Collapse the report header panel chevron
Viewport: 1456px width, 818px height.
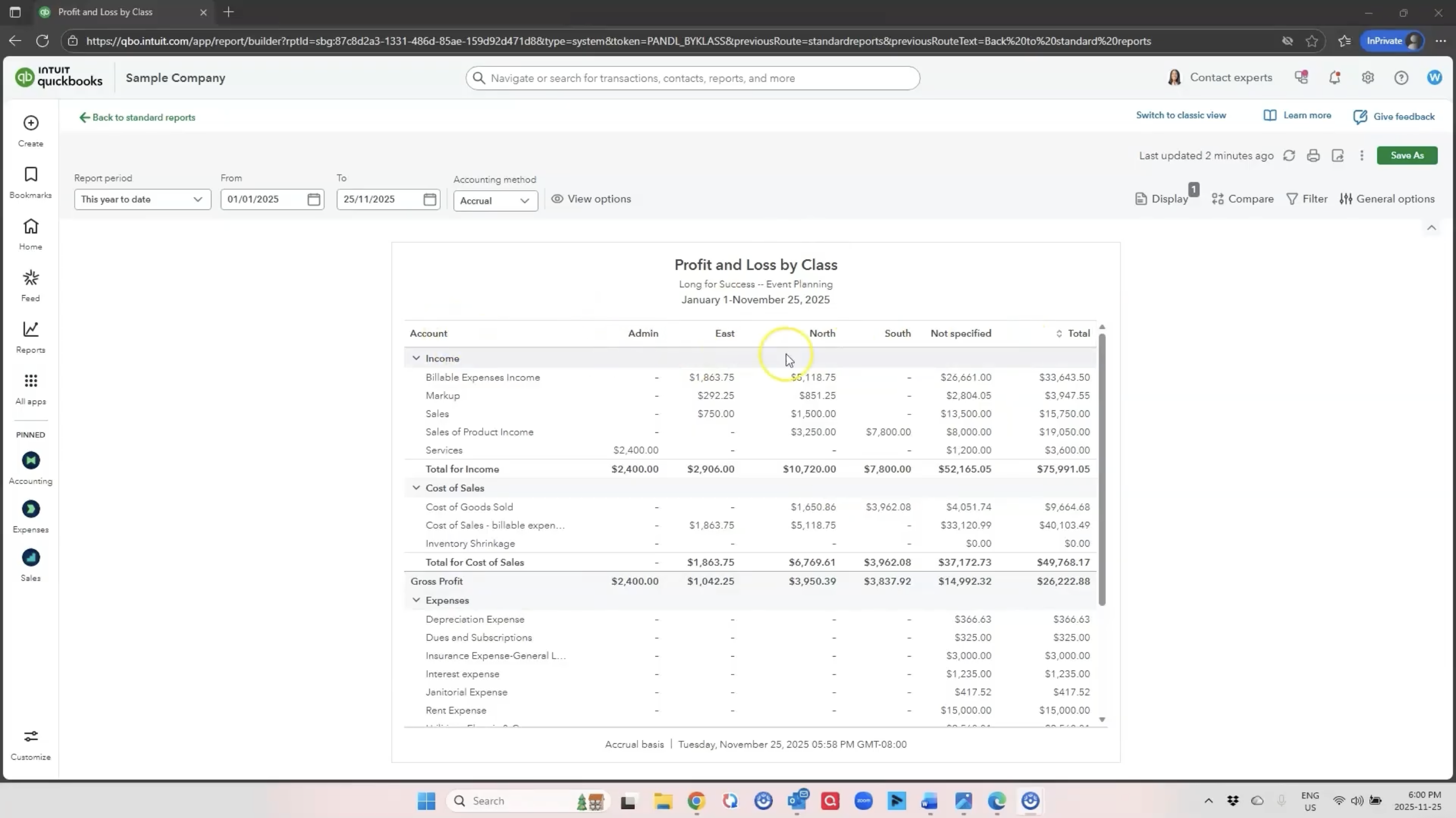pyautogui.click(x=1431, y=228)
